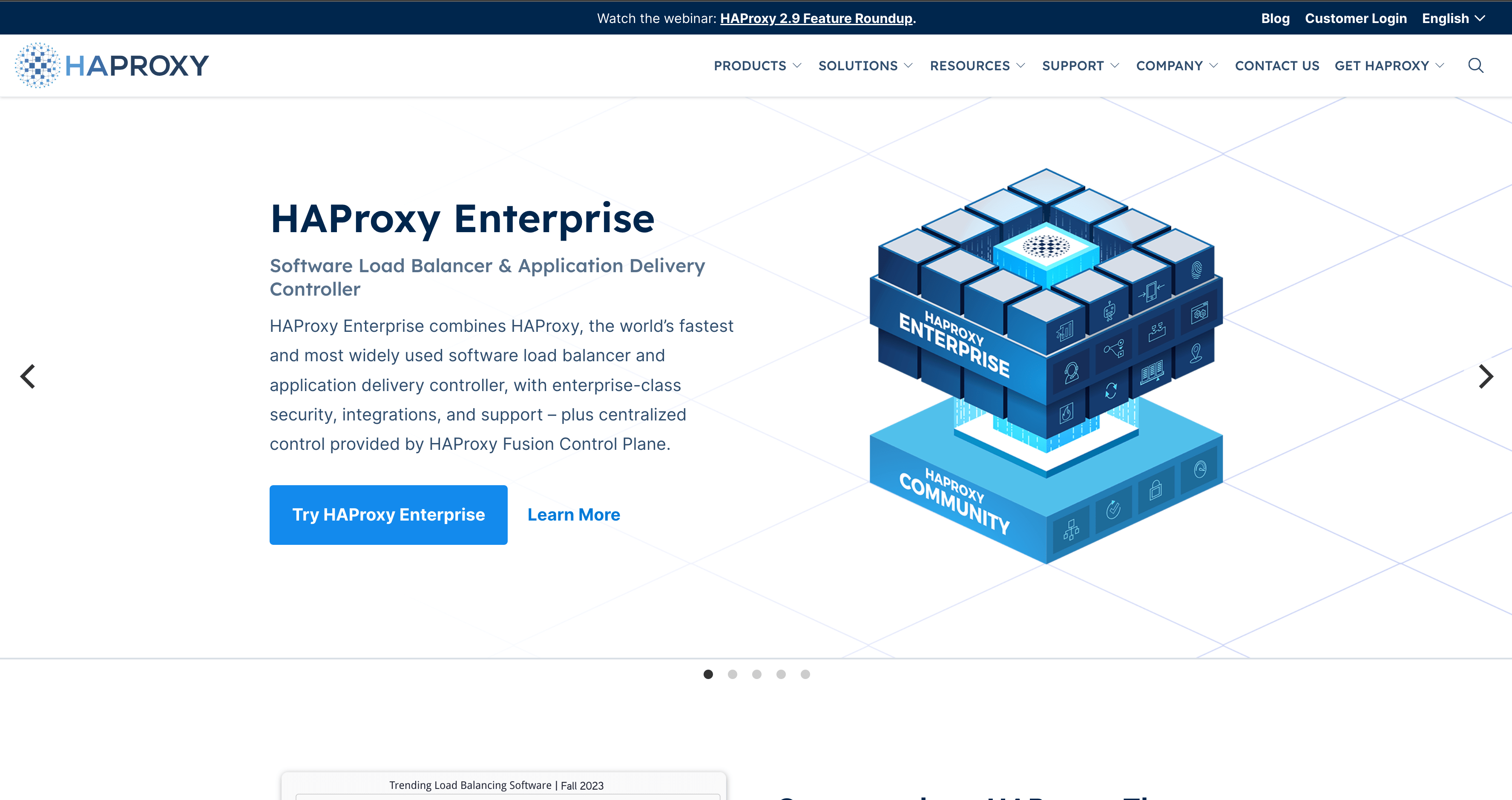
Task: Select the first carousel dot
Action: 708,674
